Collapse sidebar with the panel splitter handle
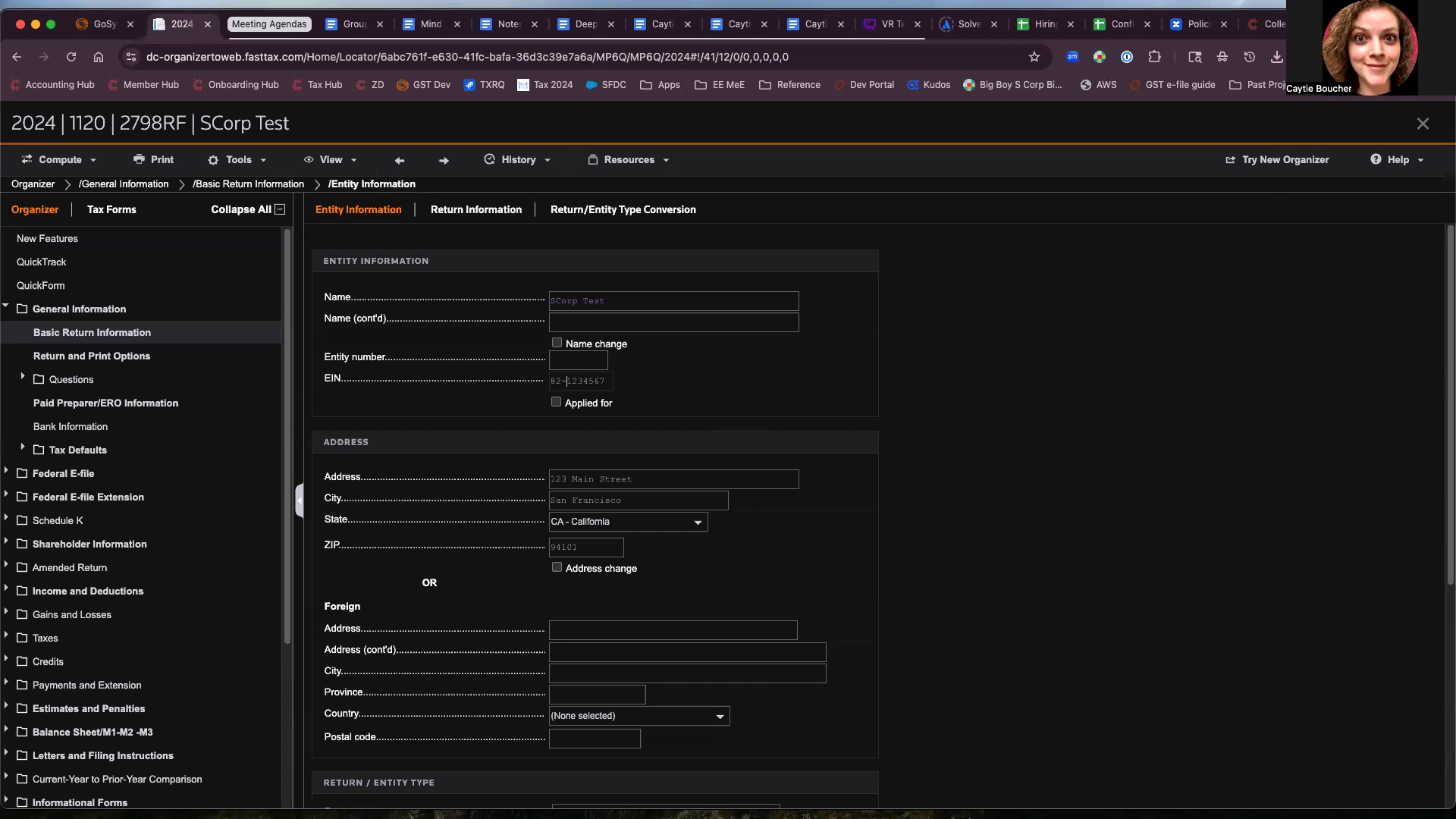1456x819 pixels. click(299, 500)
